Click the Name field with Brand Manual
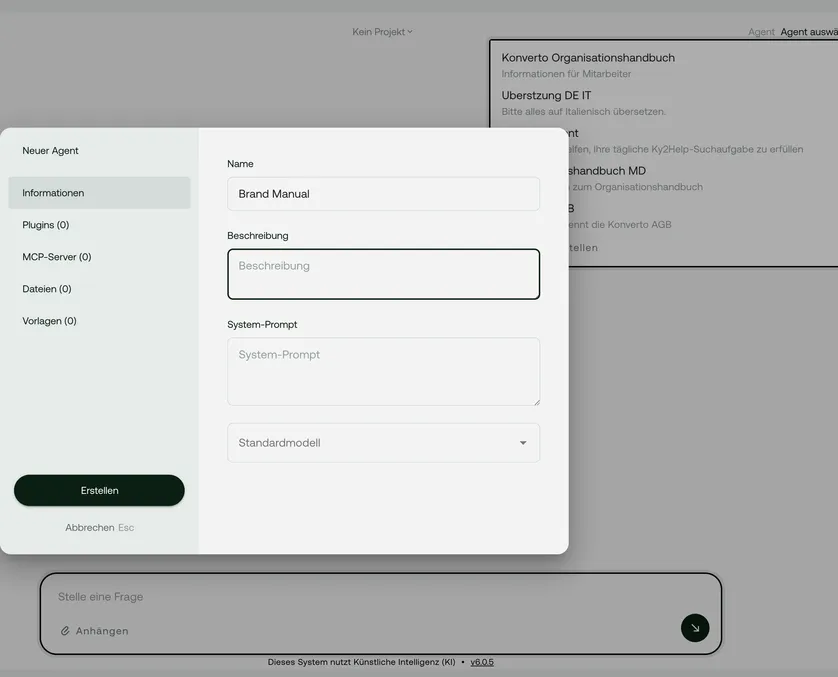 383,194
